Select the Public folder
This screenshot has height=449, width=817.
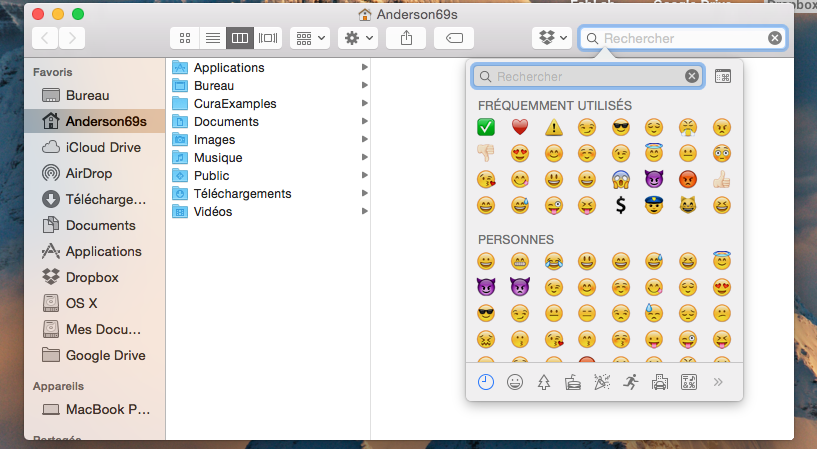click(268, 176)
